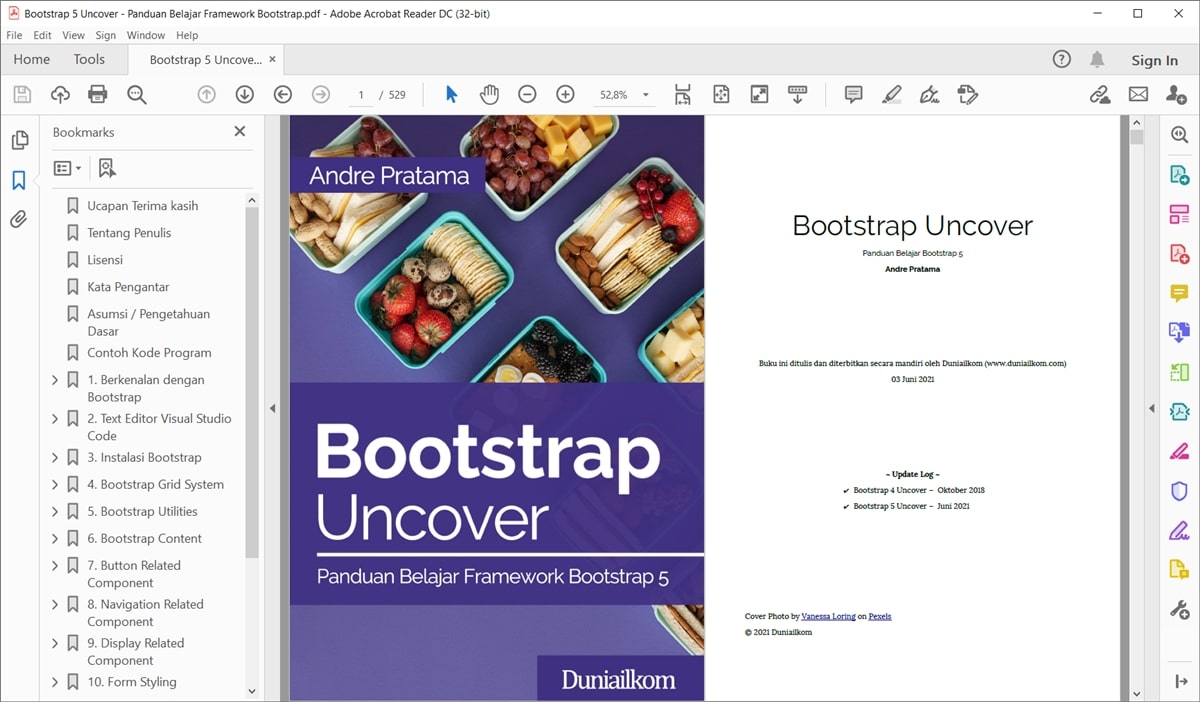The height and width of the screenshot is (702, 1200).
Task: Expand bookmark 7. Button Related Component
Action: tap(55, 566)
